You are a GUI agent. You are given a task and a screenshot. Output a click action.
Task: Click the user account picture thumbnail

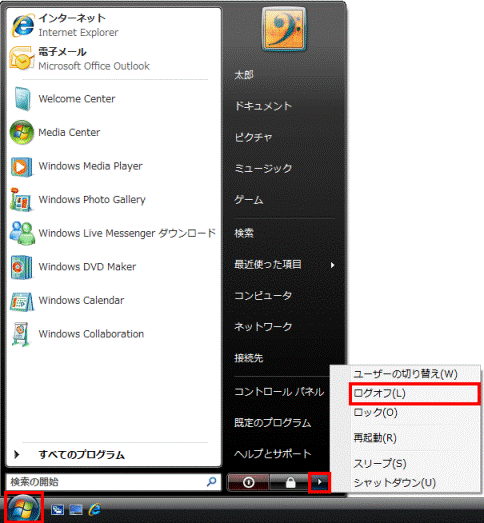coord(284,29)
